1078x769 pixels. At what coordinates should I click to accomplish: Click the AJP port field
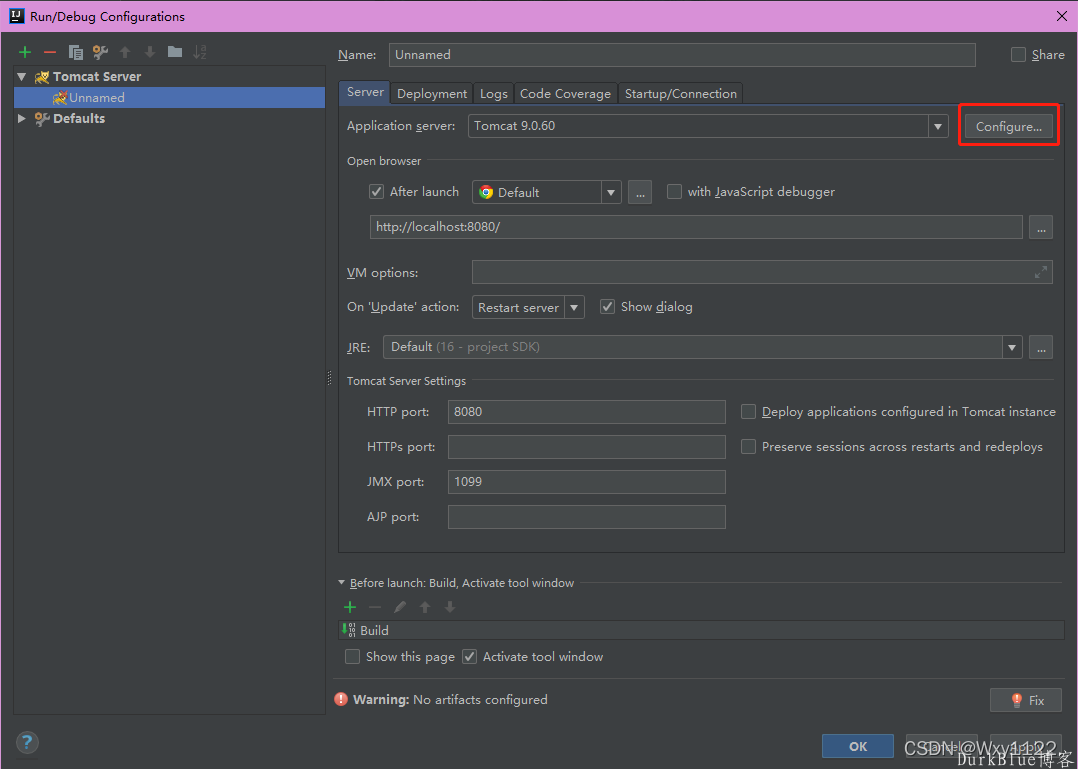[x=586, y=517]
